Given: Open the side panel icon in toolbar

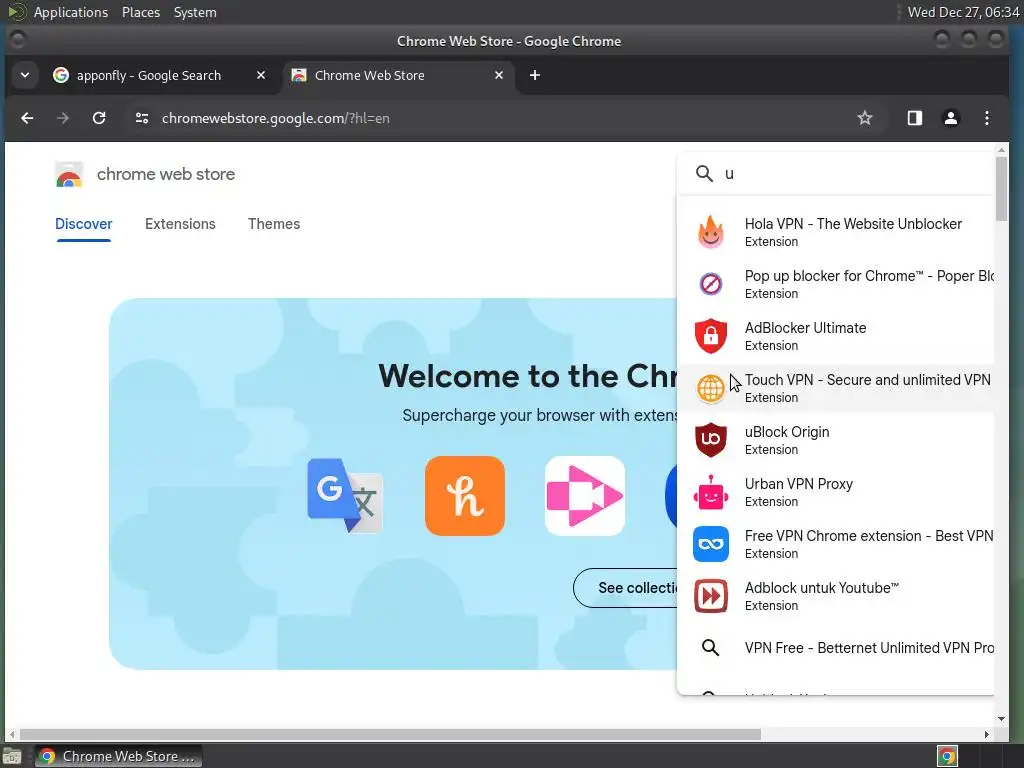Looking at the screenshot, I should point(914,118).
